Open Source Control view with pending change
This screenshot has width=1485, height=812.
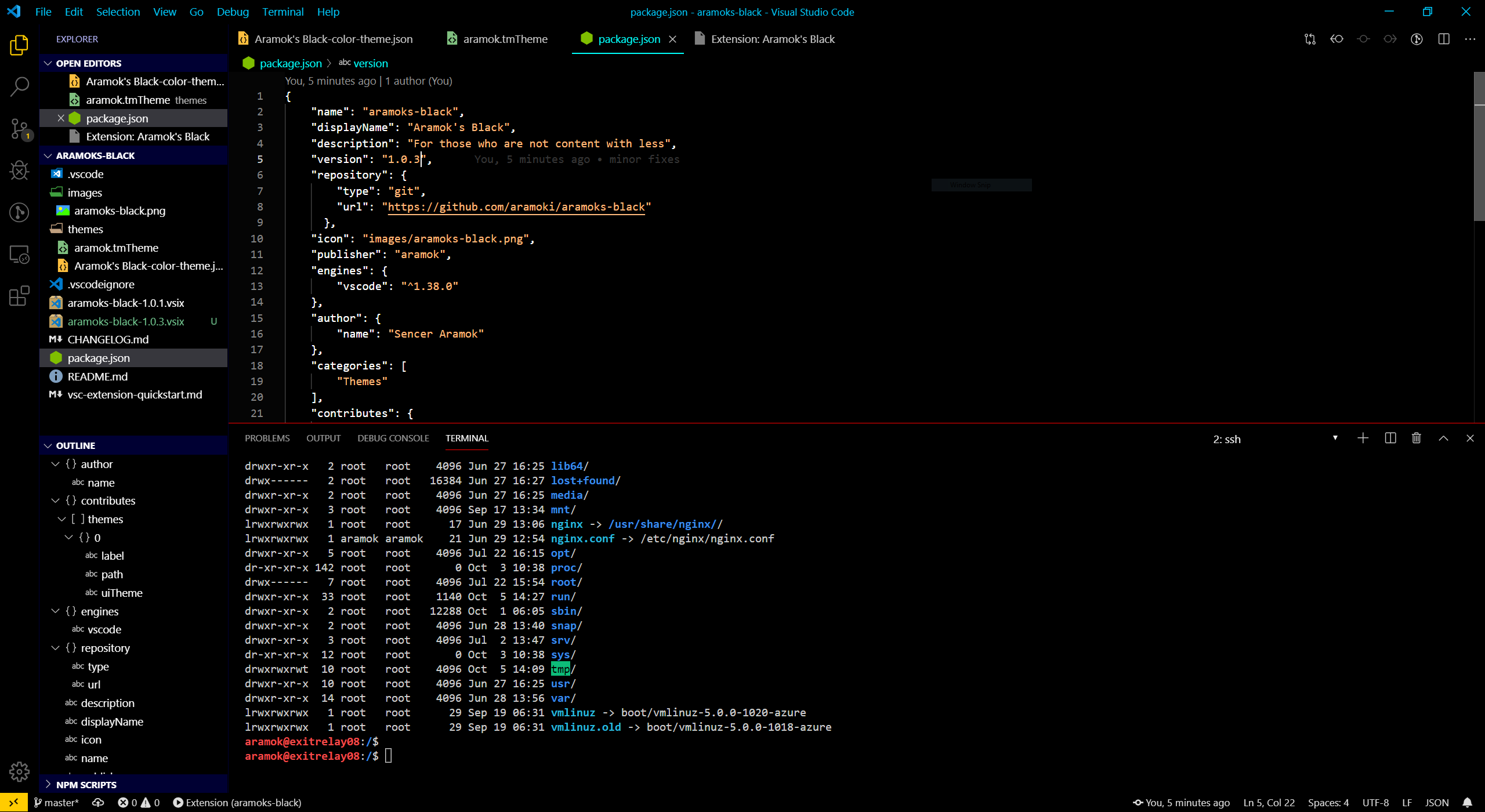click(19, 128)
